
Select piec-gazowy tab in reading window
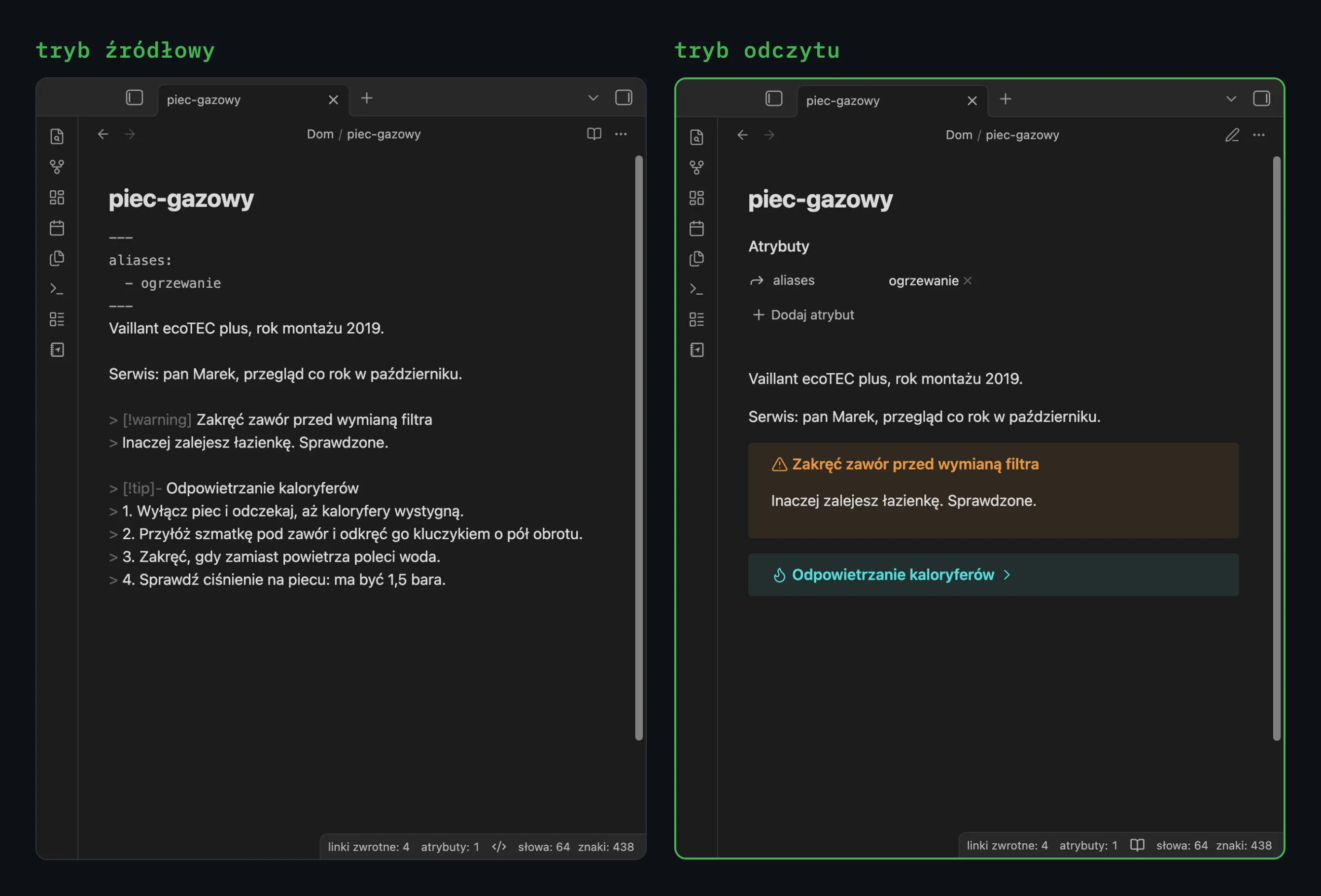pos(892,101)
